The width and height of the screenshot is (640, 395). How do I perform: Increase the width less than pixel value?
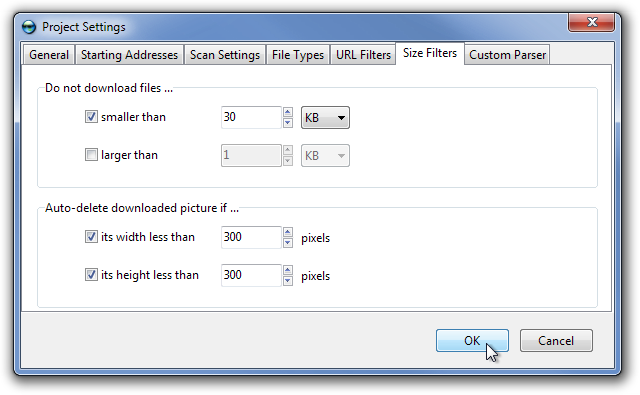(x=288, y=232)
